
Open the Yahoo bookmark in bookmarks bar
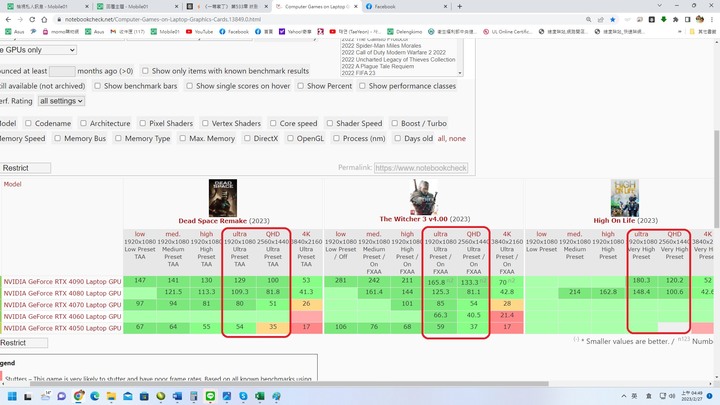pyautogui.click(x=295, y=32)
